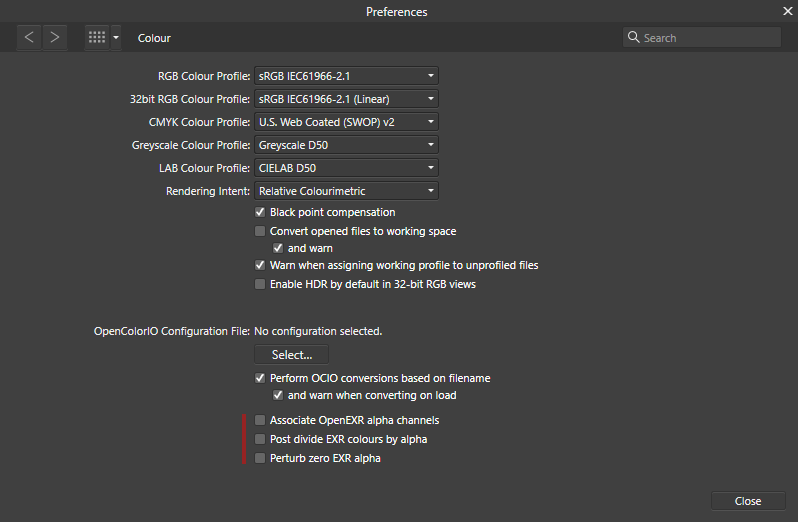The height and width of the screenshot is (522, 798).
Task: Open the Greyscale Colour Profile dropdown
Action: (x=346, y=145)
